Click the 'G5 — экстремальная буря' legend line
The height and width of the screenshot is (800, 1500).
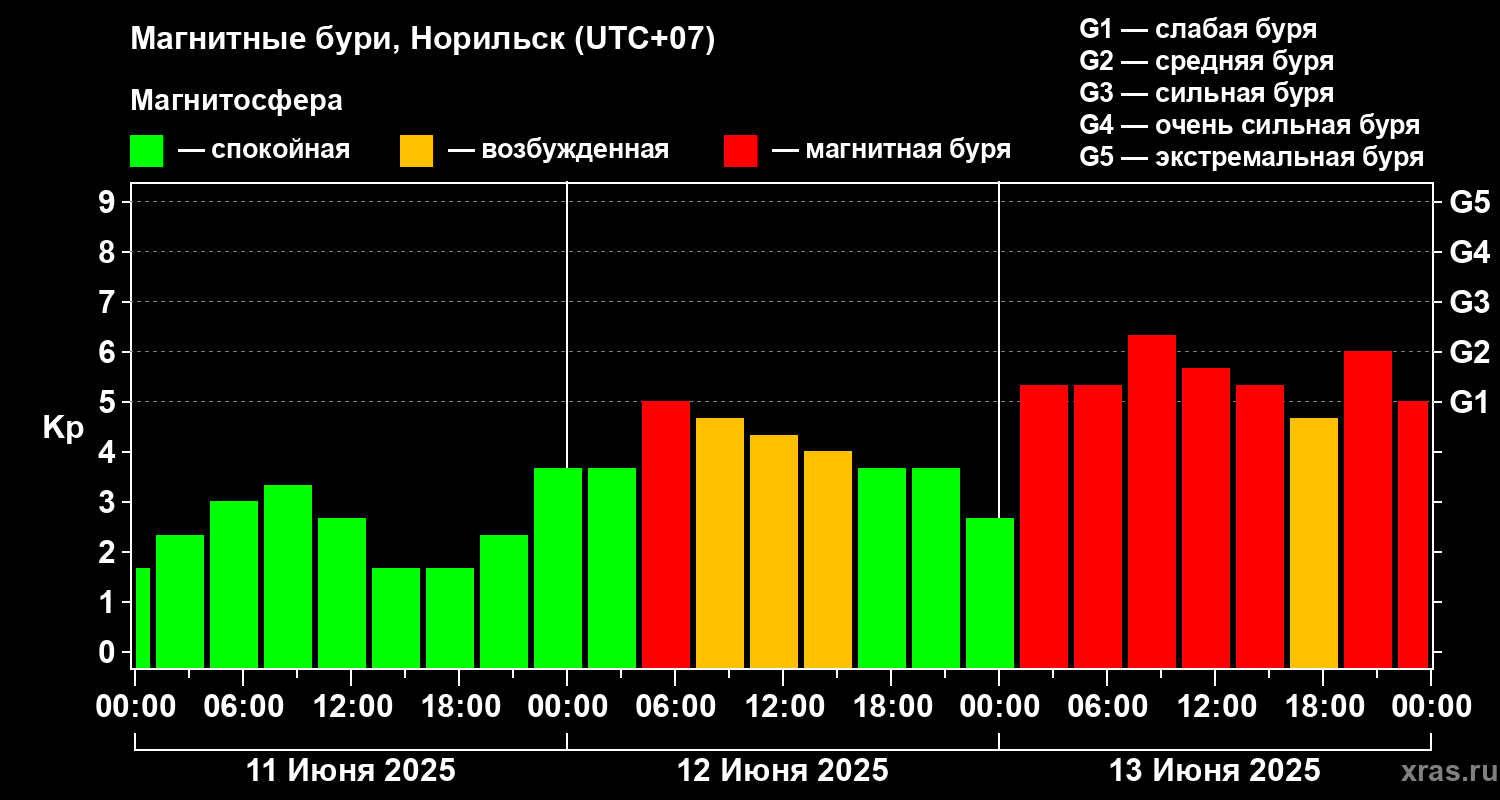click(1251, 157)
